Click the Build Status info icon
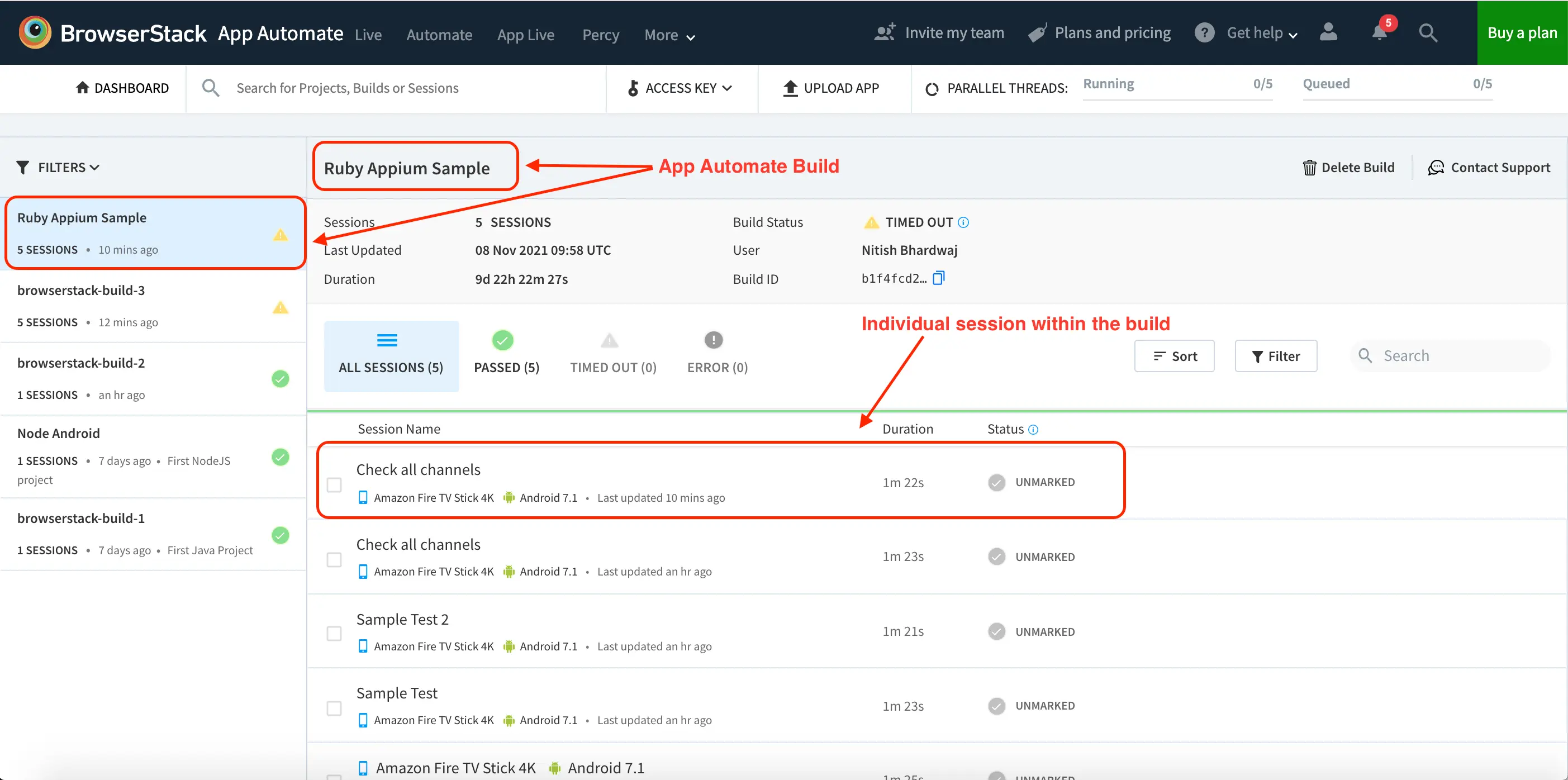Viewport: 1568px width, 780px height. pyautogui.click(x=963, y=222)
